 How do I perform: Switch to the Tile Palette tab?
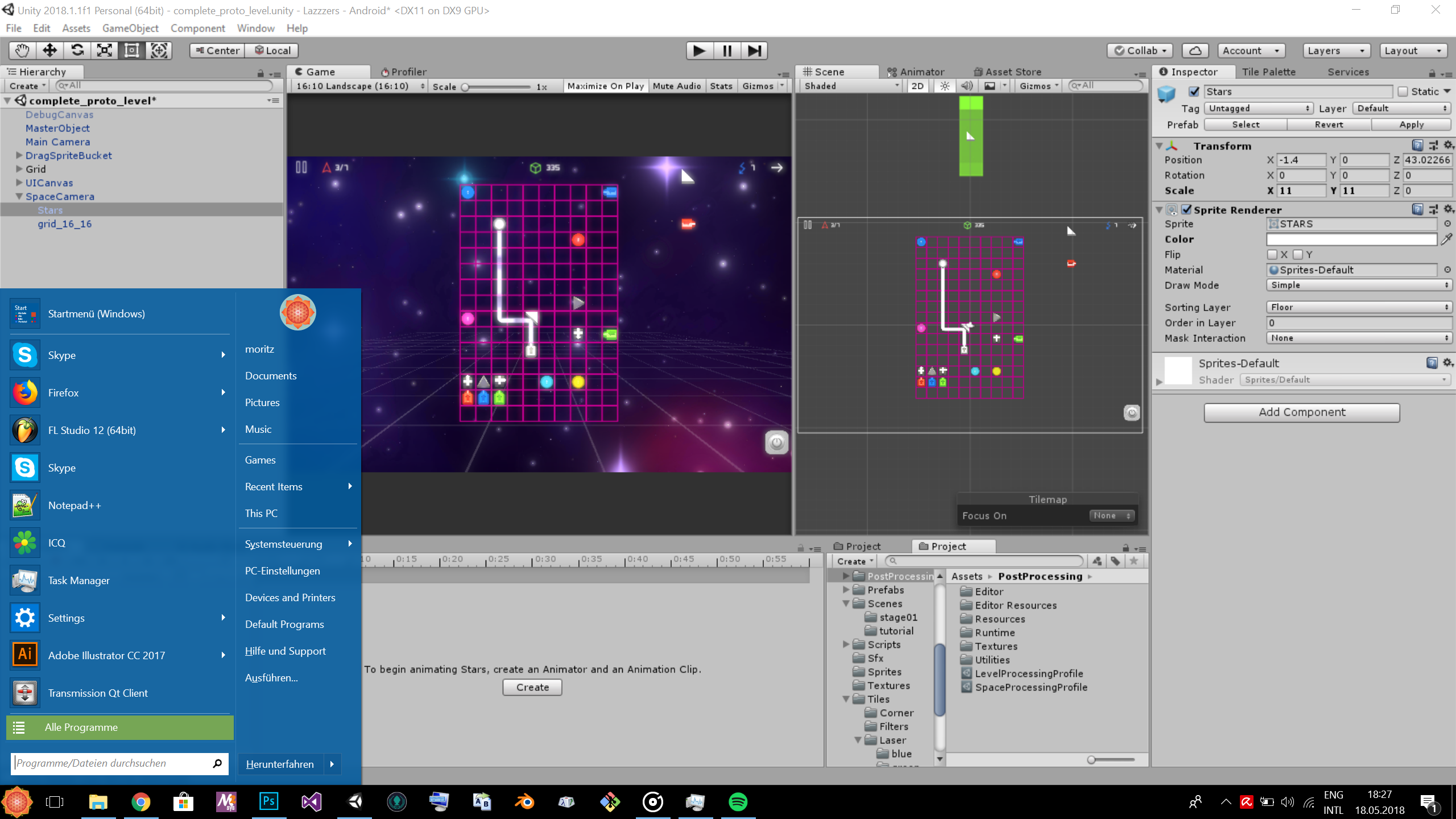(x=1268, y=72)
